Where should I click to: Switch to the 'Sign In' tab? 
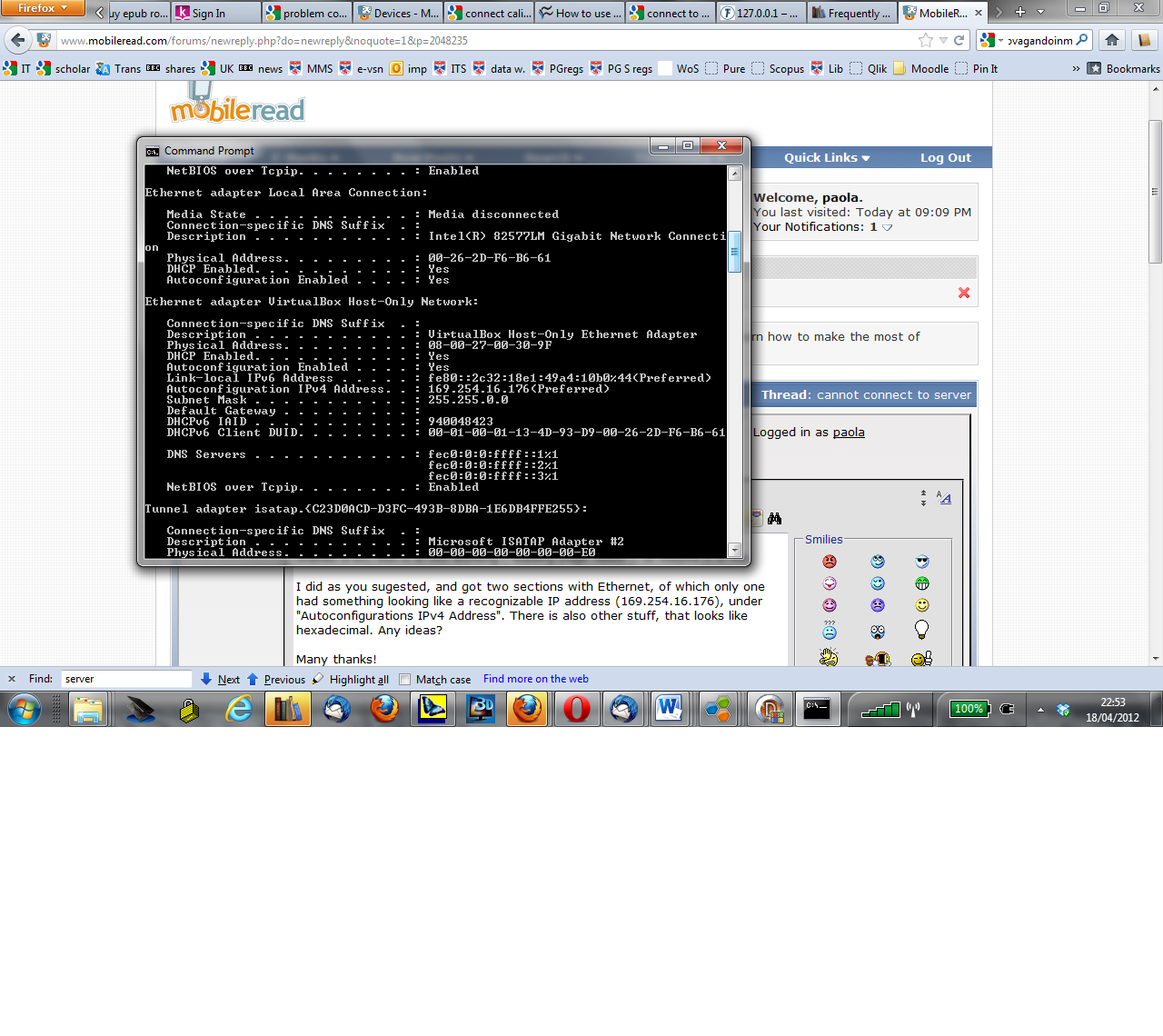(x=215, y=13)
